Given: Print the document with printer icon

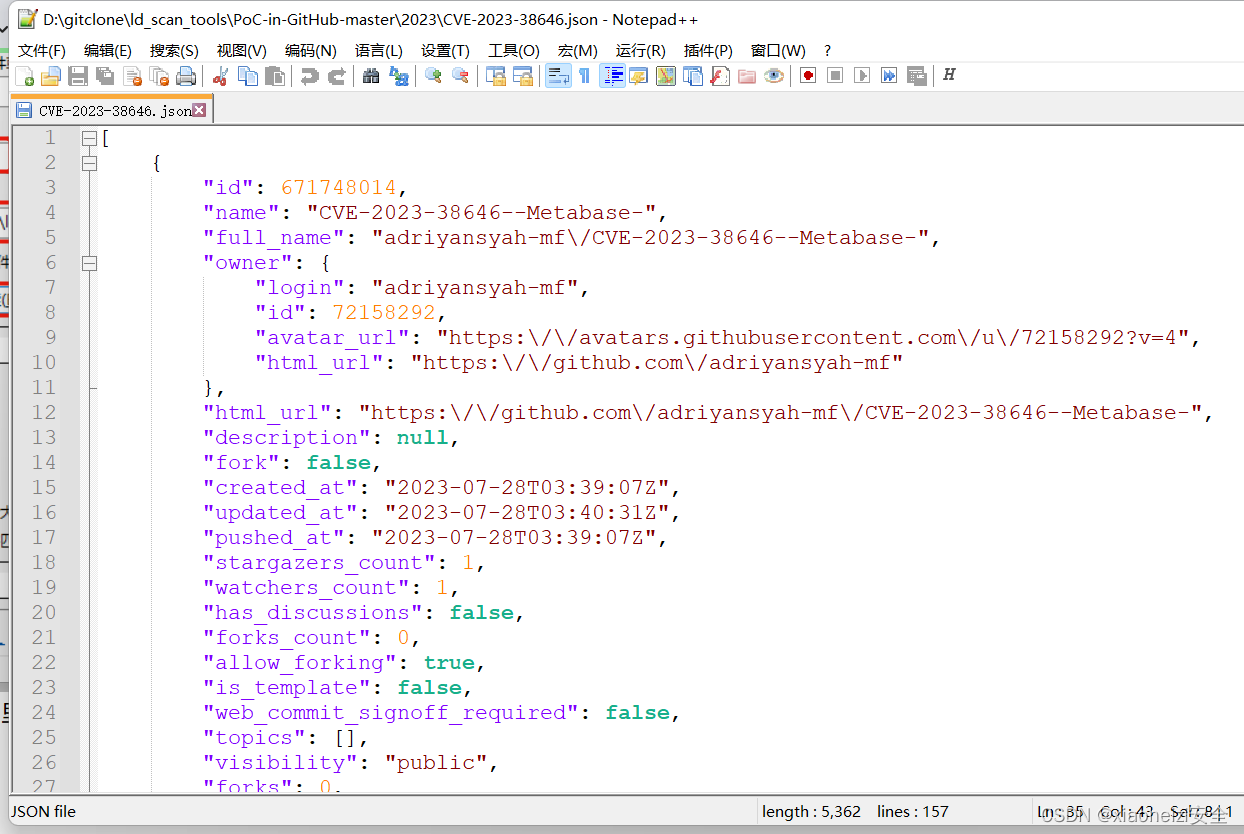Looking at the screenshot, I should (186, 76).
